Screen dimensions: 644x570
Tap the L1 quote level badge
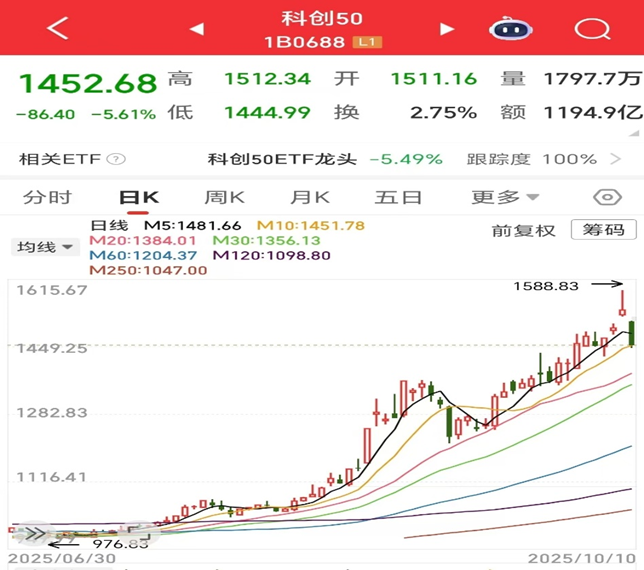[x=367, y=42]
